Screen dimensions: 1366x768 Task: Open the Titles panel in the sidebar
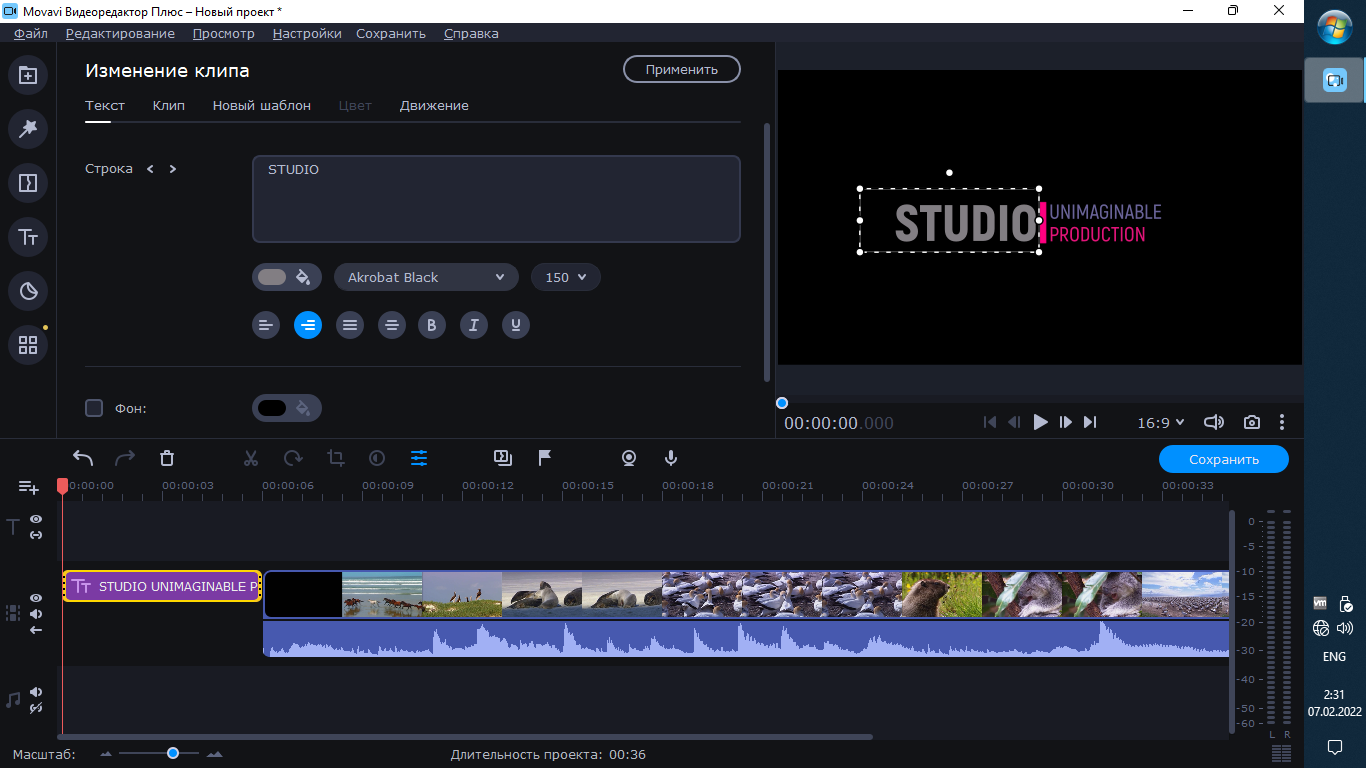28,237
